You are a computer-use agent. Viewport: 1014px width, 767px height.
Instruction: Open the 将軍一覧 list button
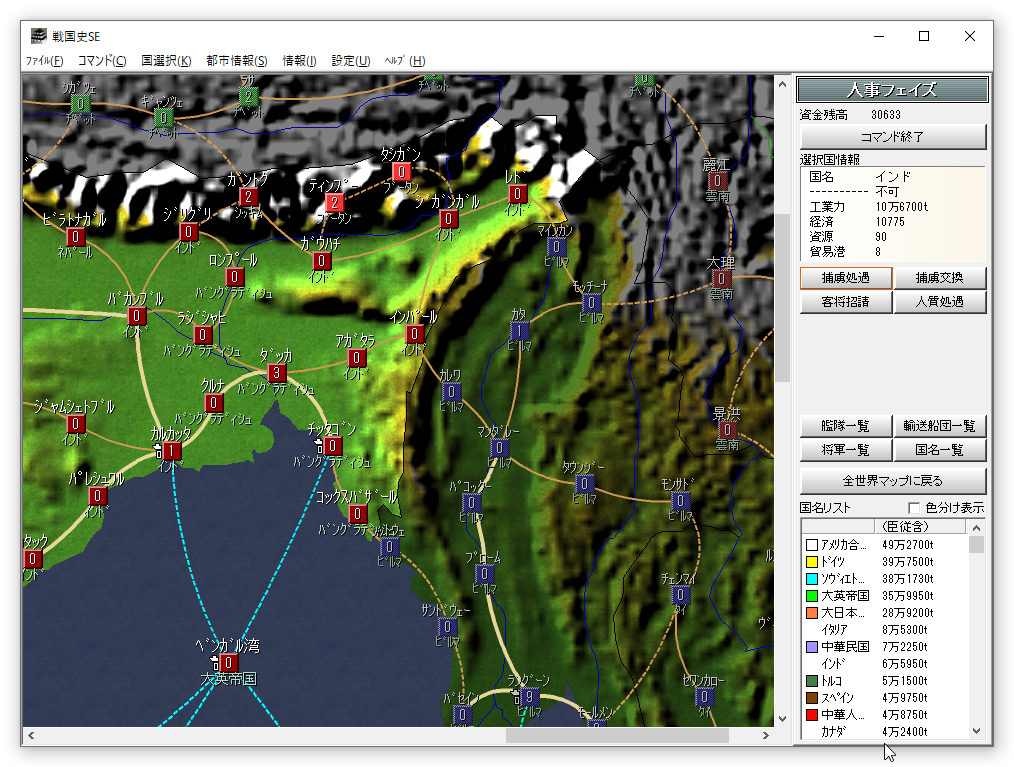pos(845,450)
